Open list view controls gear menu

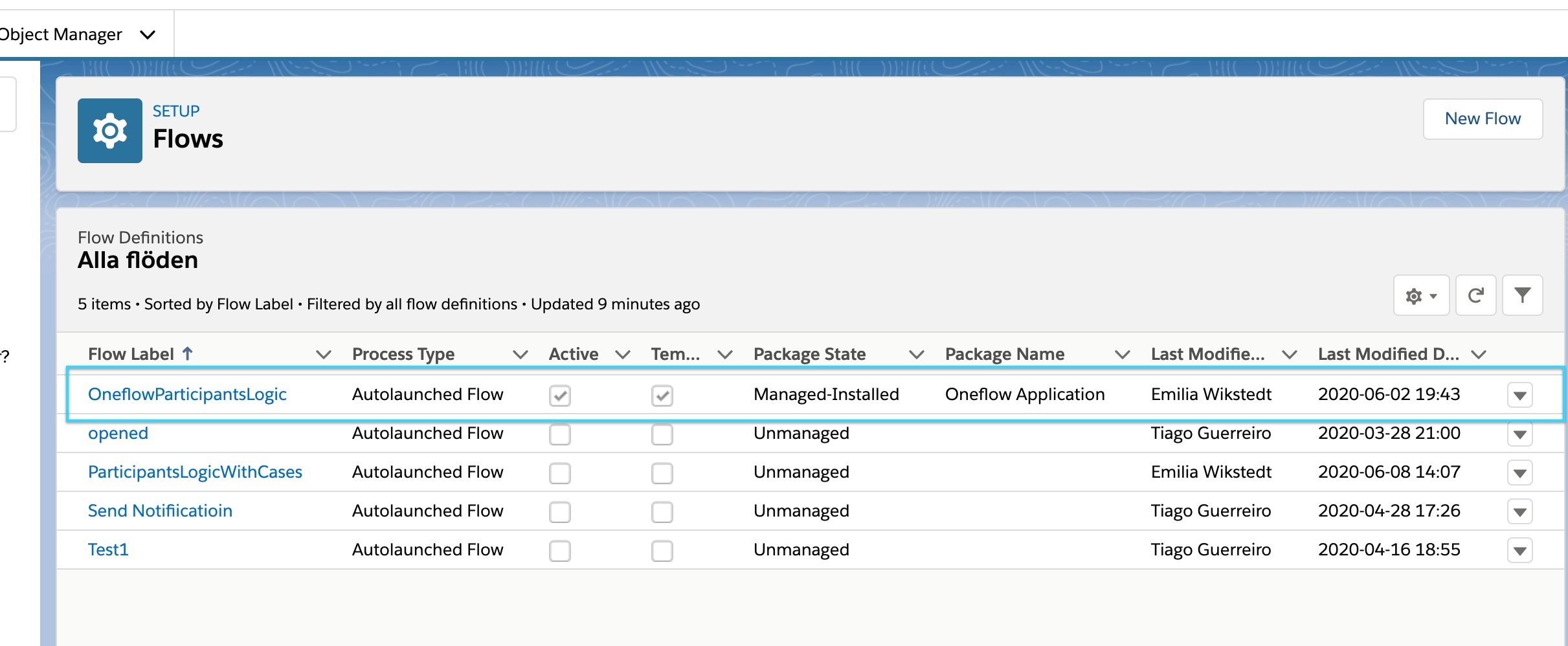1420,296
